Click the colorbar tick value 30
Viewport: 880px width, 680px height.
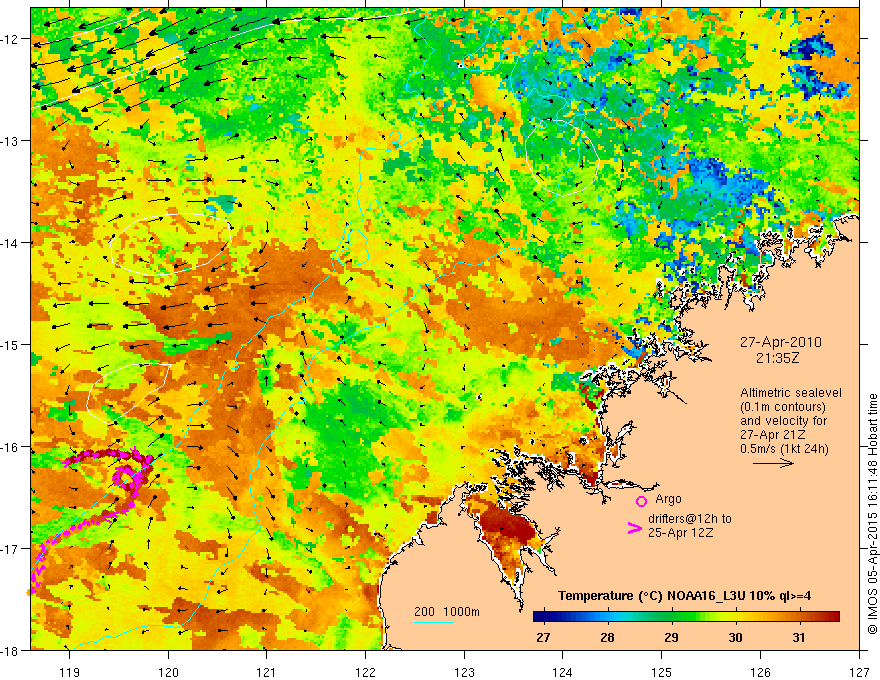tap(735, 638)
